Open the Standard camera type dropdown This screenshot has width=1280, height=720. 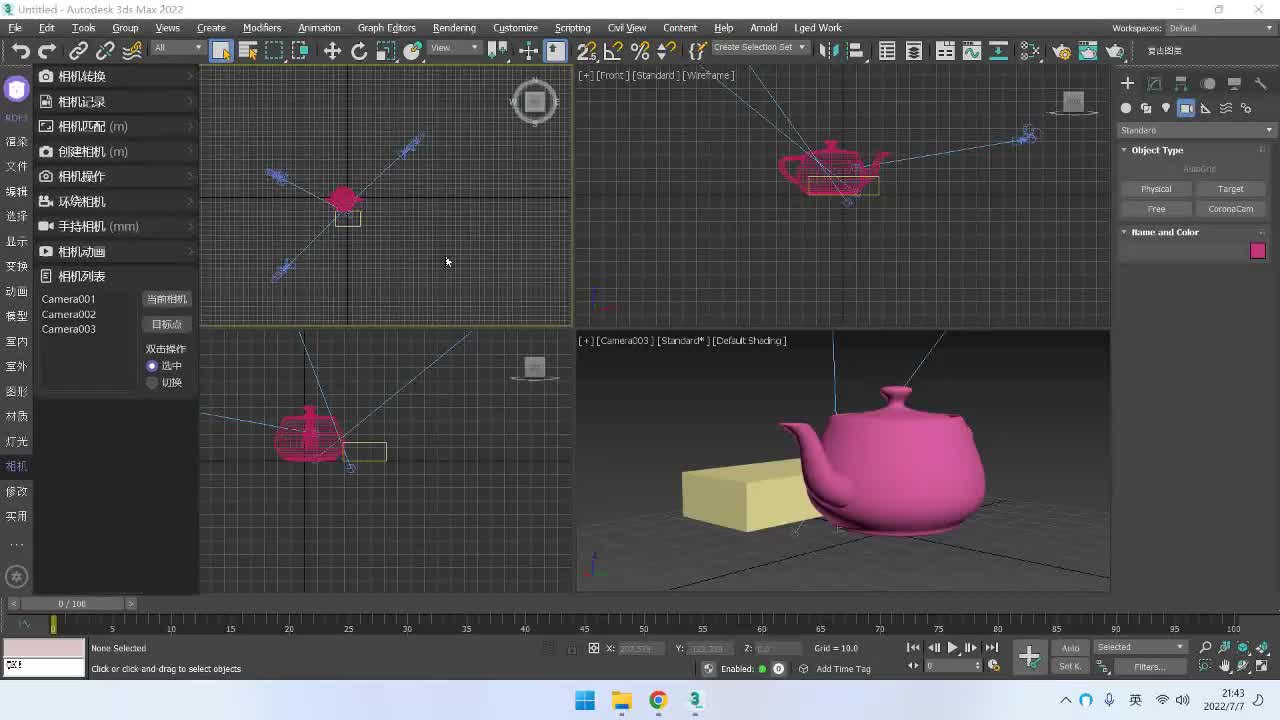(1196, 130)
